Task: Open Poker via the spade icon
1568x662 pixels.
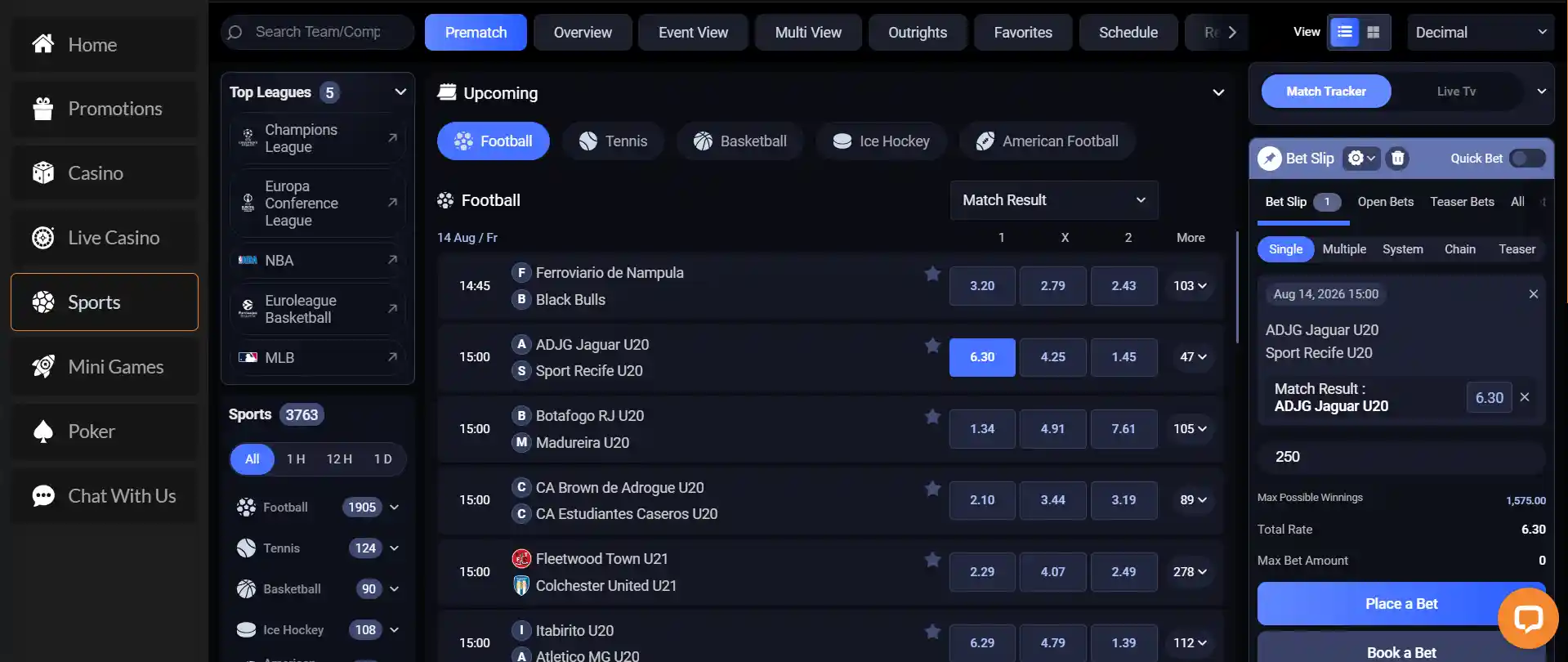Action: tap(43, 432)
